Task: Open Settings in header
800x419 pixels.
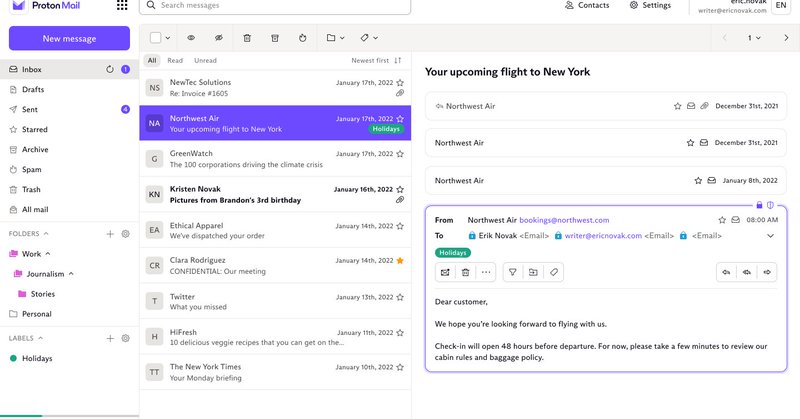Action: 650,5
